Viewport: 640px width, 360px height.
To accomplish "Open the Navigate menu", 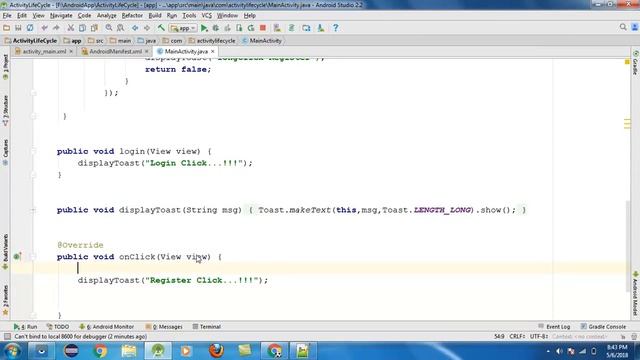I will [61, 16].
